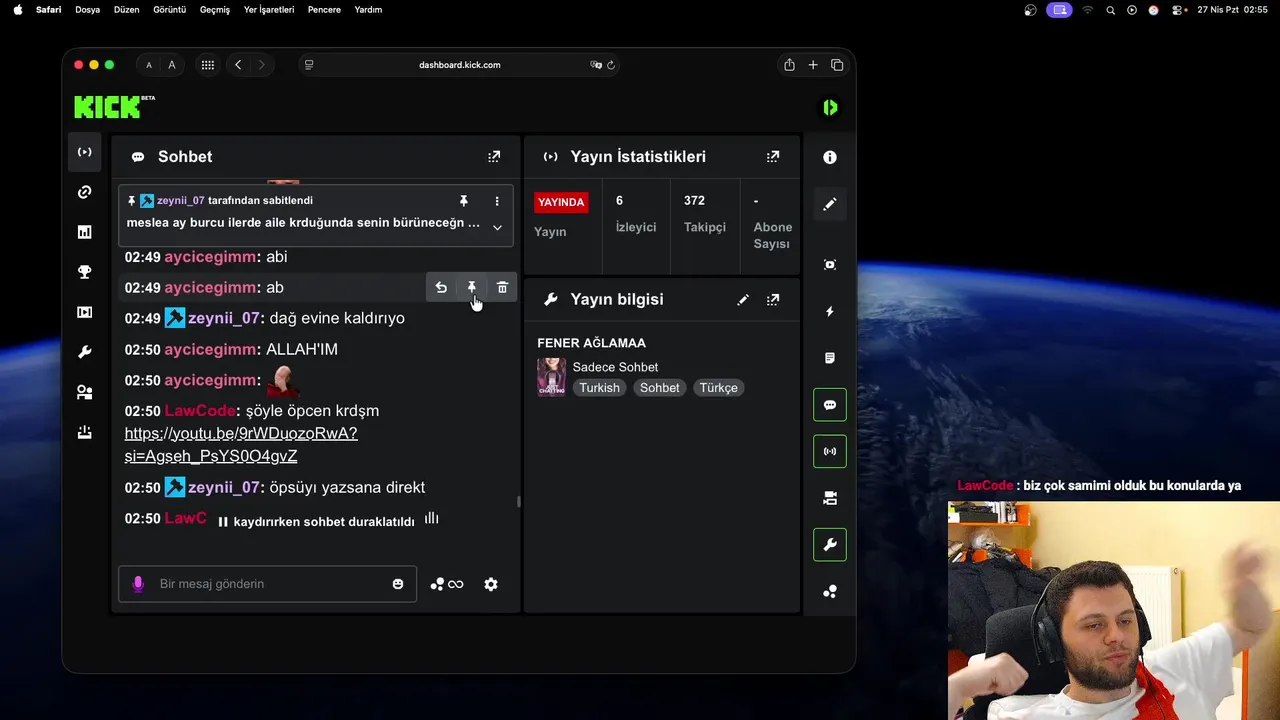This screenshot has width=1280, height=720.
Task: Click the chat panel scrollbar
Action: pyautogui.click(x=518, y=501)
